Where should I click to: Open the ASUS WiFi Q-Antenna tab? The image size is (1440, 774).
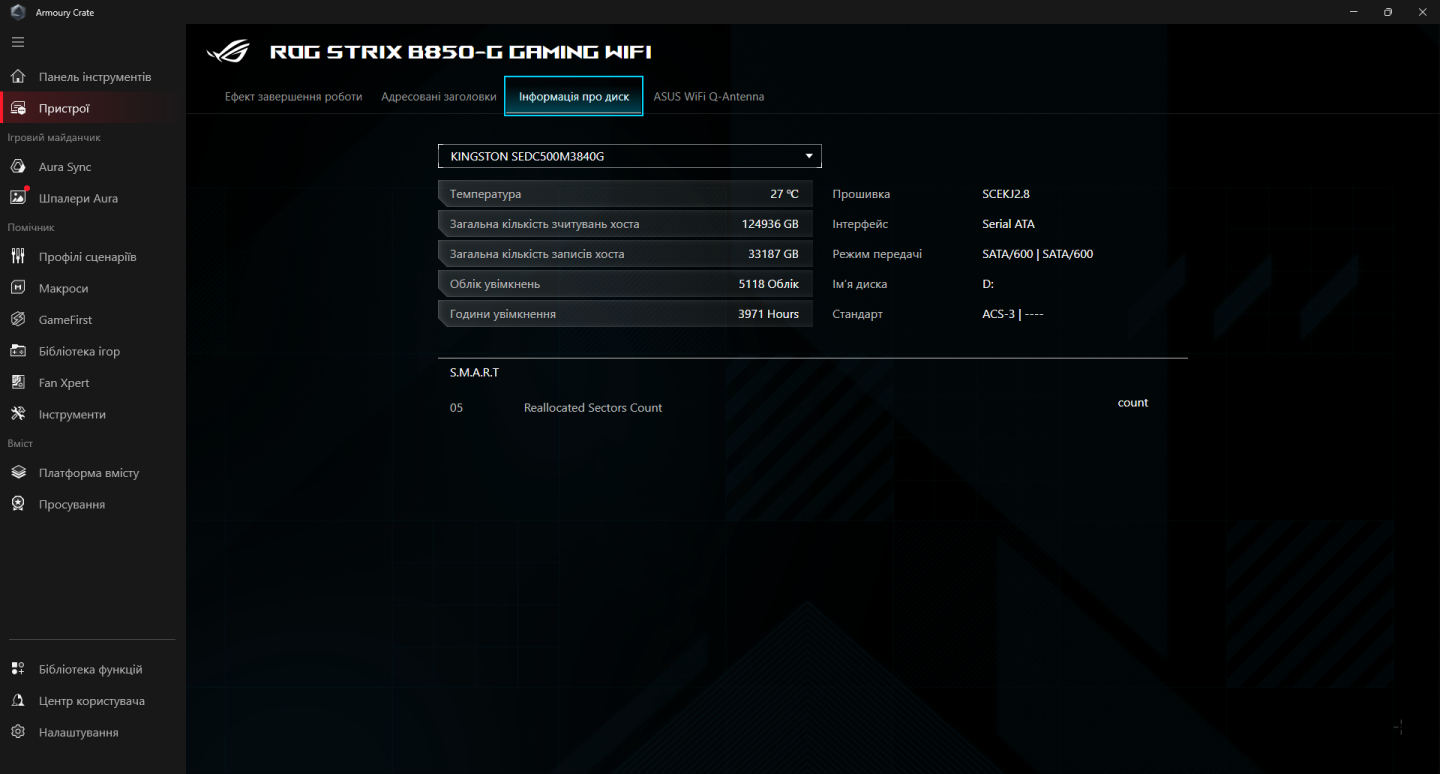(709, 97)
